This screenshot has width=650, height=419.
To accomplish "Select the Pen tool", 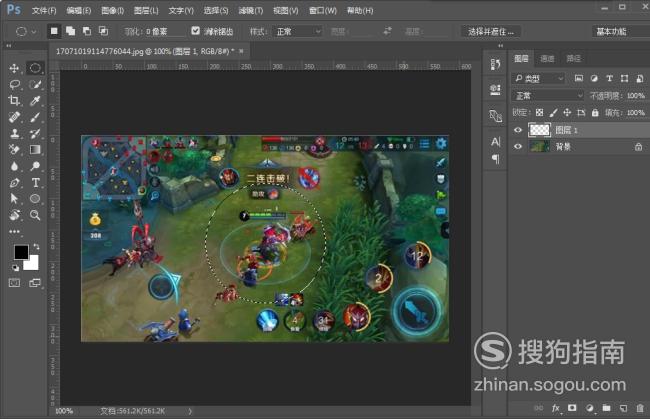I will pos(14,182).
